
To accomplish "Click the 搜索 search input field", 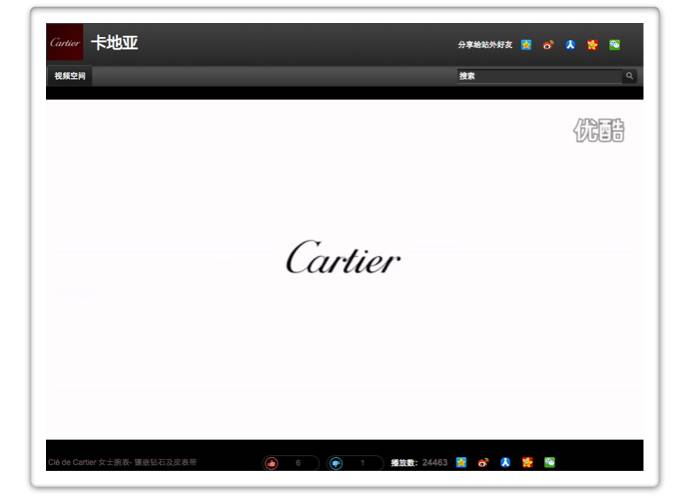I will point(539,76).
